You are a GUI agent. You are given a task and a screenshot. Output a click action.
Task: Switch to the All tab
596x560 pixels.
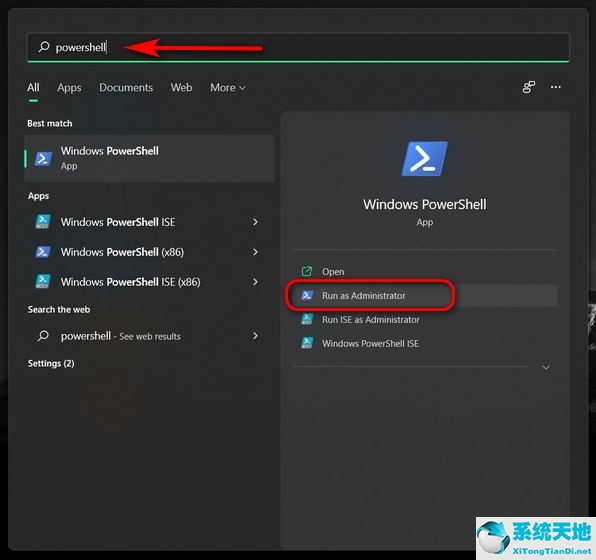[33, 87]
